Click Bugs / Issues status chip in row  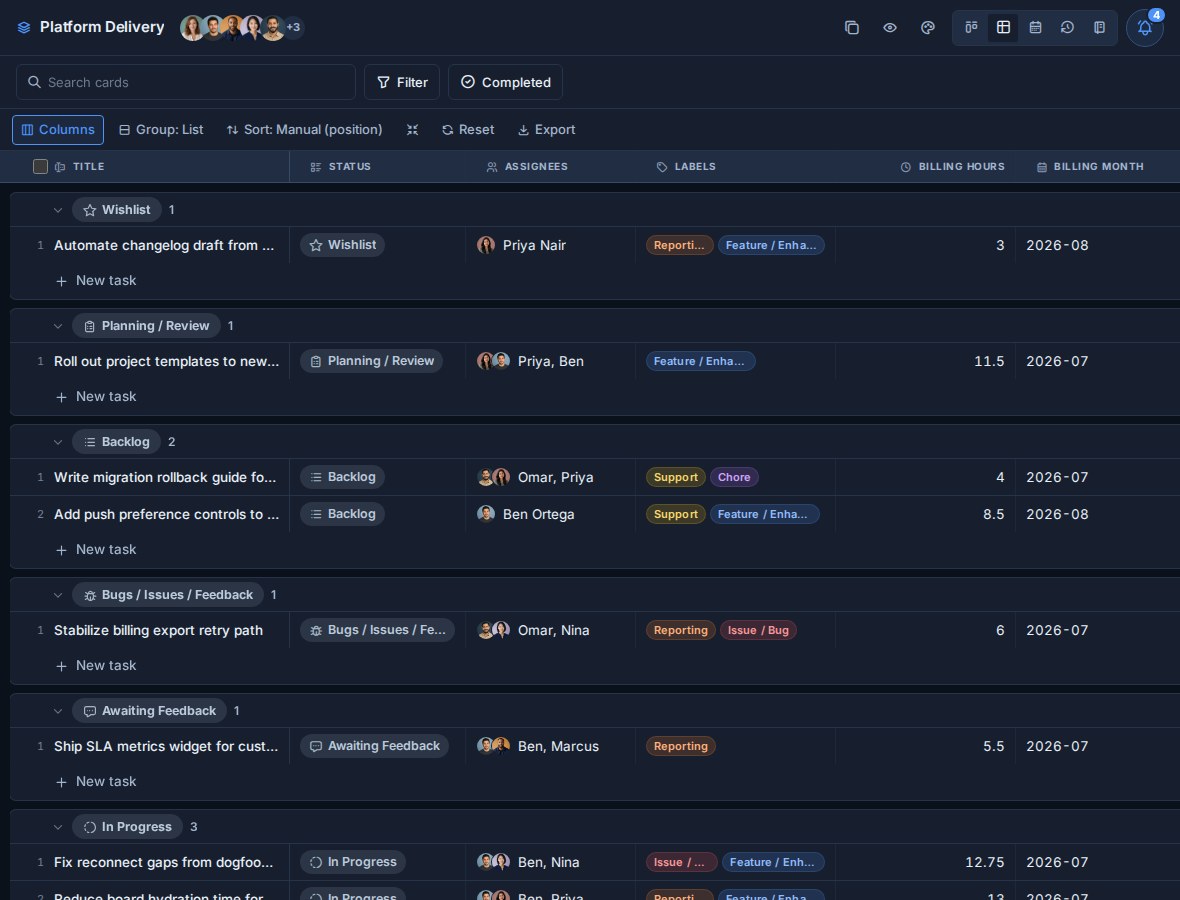[378, 630]
